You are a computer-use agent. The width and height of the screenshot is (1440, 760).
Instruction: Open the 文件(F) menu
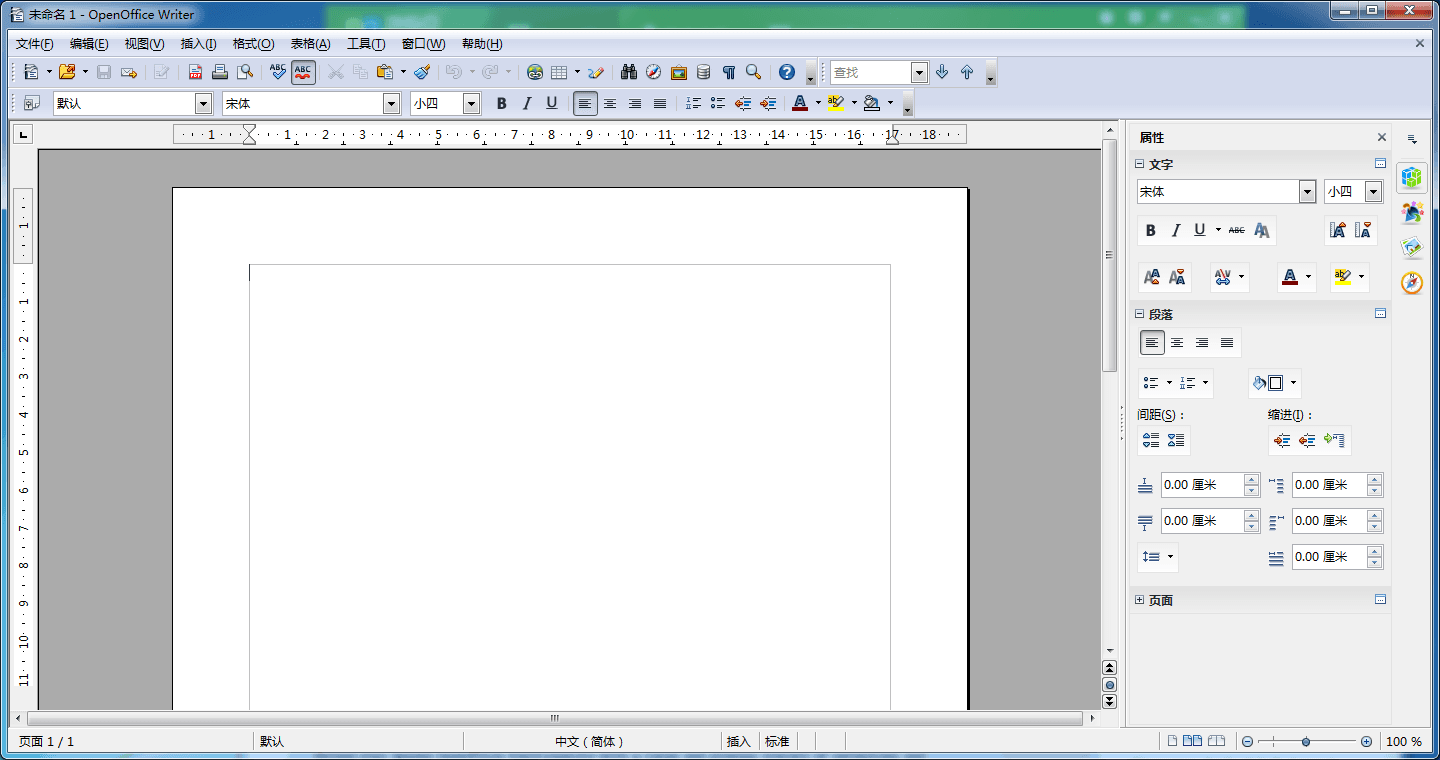tap(35, 44)
